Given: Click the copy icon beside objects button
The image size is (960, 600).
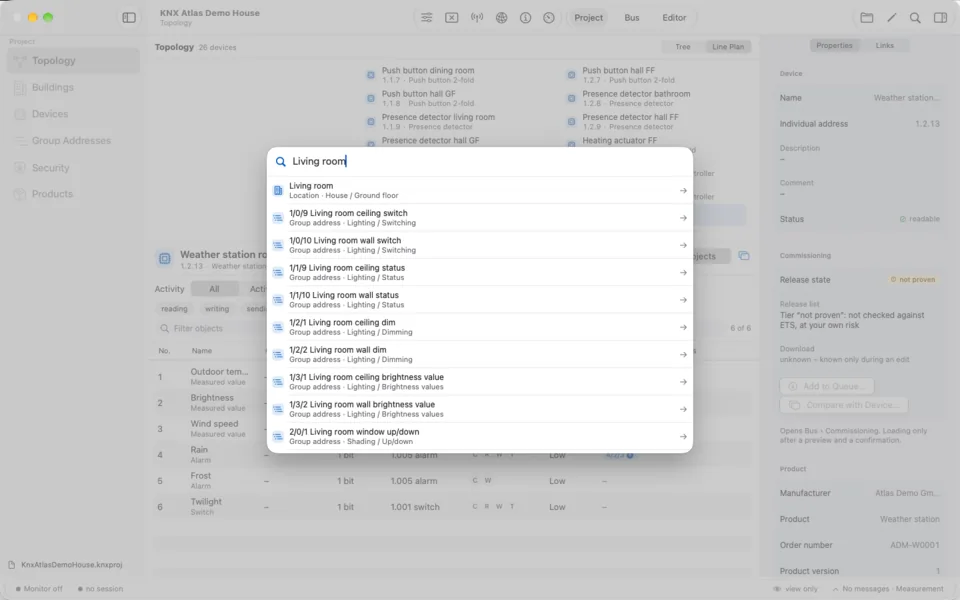Looking at the screenshot, I should click(744, 256).
